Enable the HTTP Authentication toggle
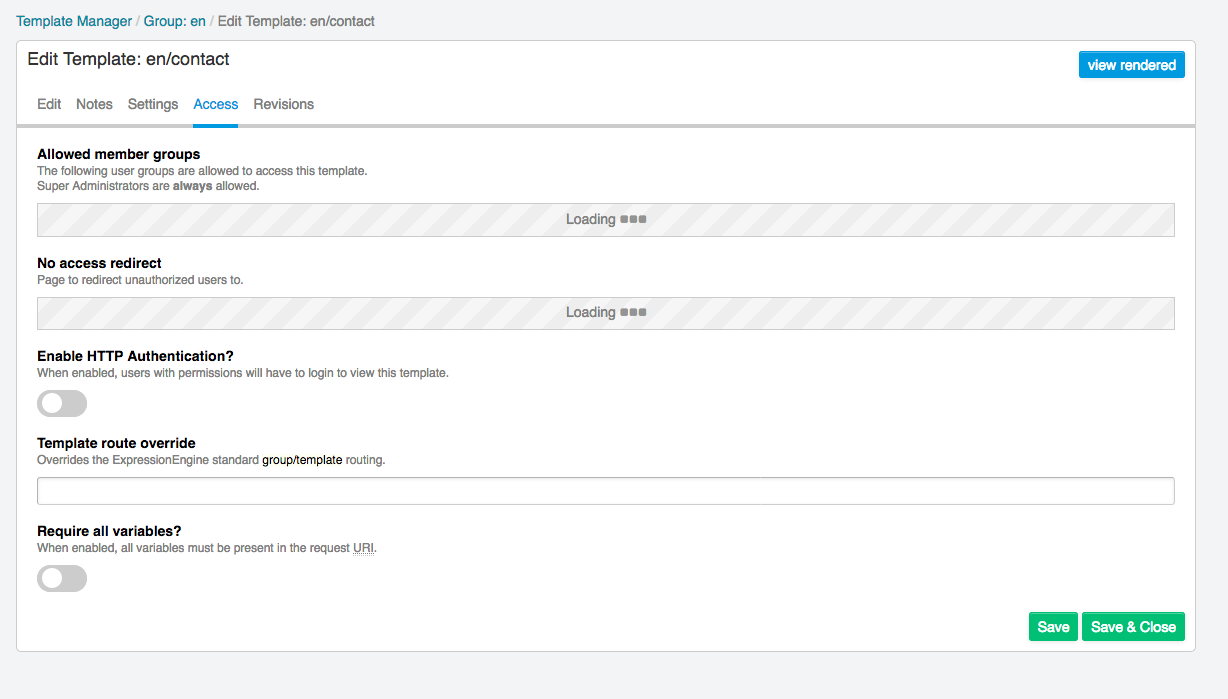This screenshot has width=1228, height=699. pyautogui.click(x=62, y=403)
